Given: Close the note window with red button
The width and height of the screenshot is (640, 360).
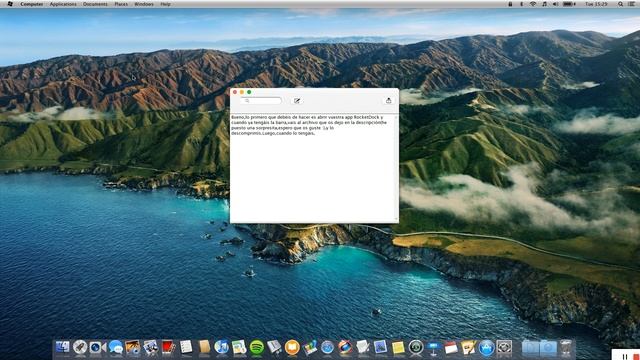Looking at the screenshot, I should click(235, 92).
